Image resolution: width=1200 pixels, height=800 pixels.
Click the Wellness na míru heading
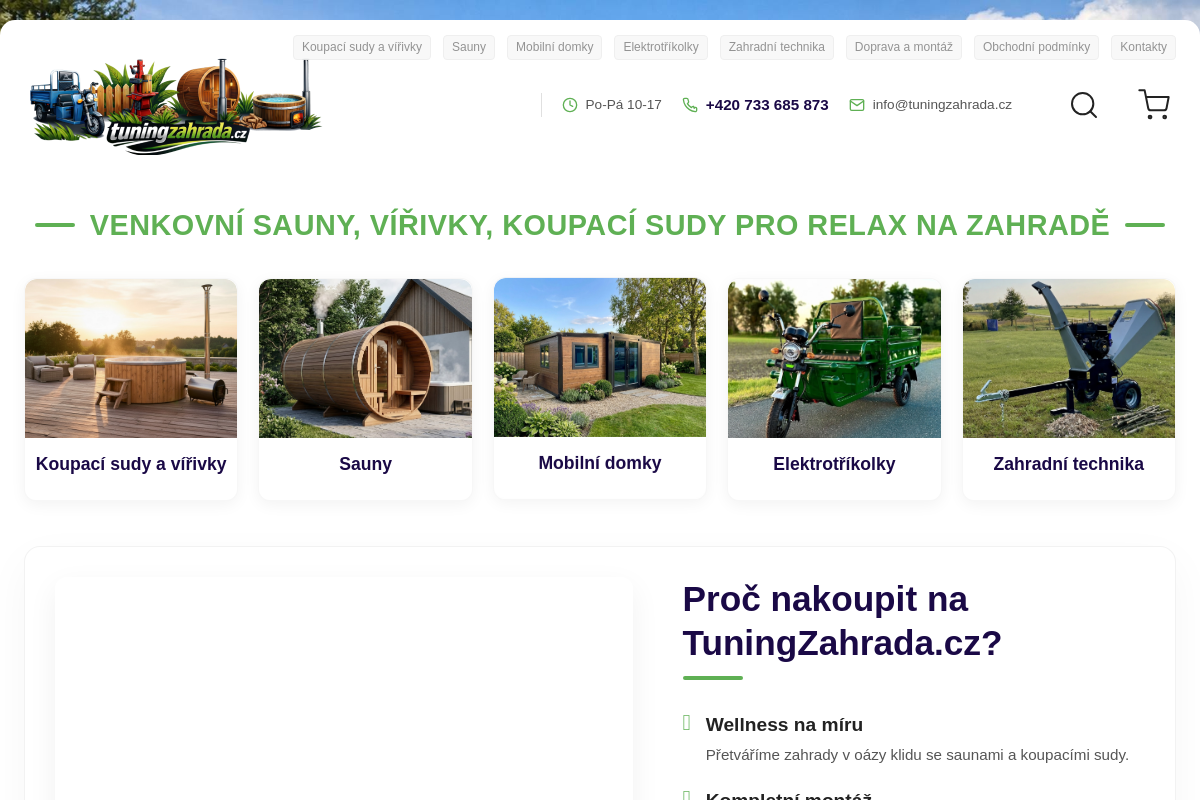[x=784, y=724]
